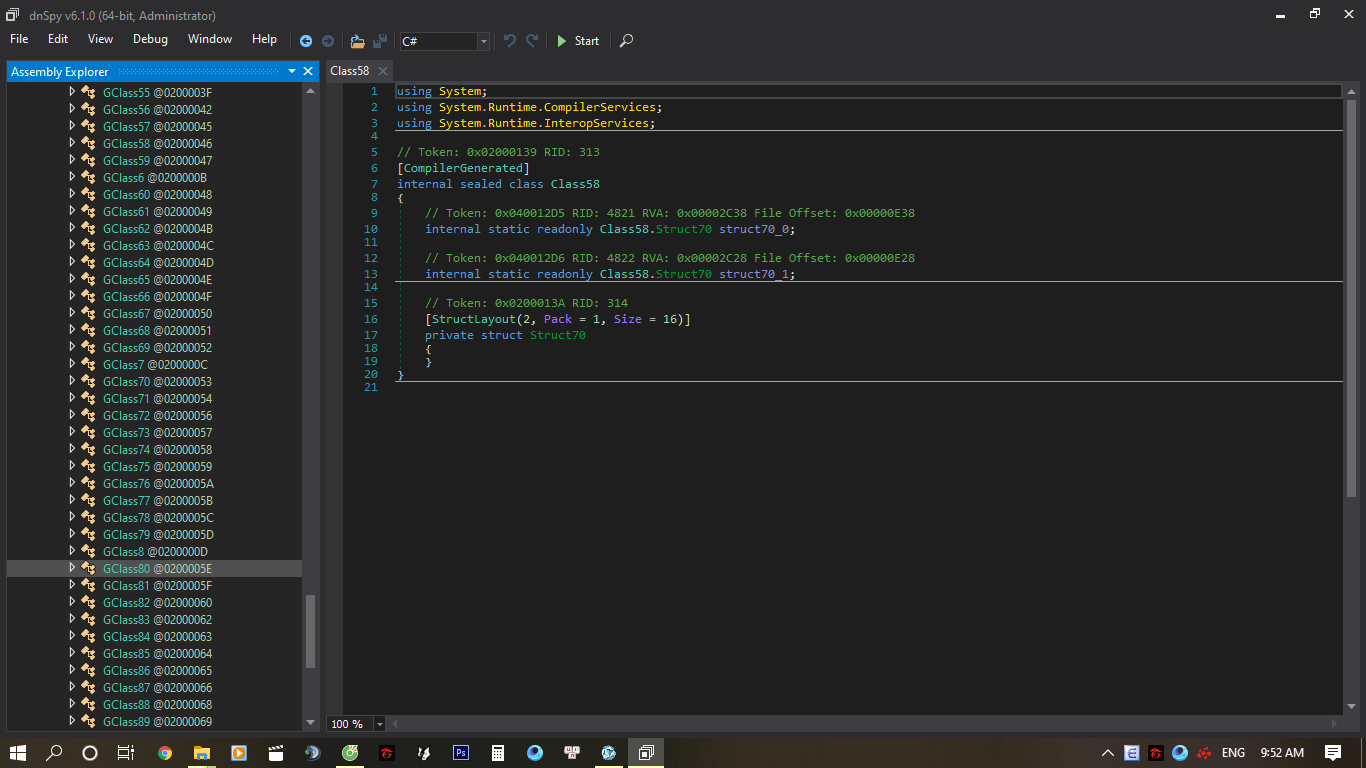Expand the GClass68 tree node
The height and width of the screenshot is (768, 1366).
tap(72, 330)
